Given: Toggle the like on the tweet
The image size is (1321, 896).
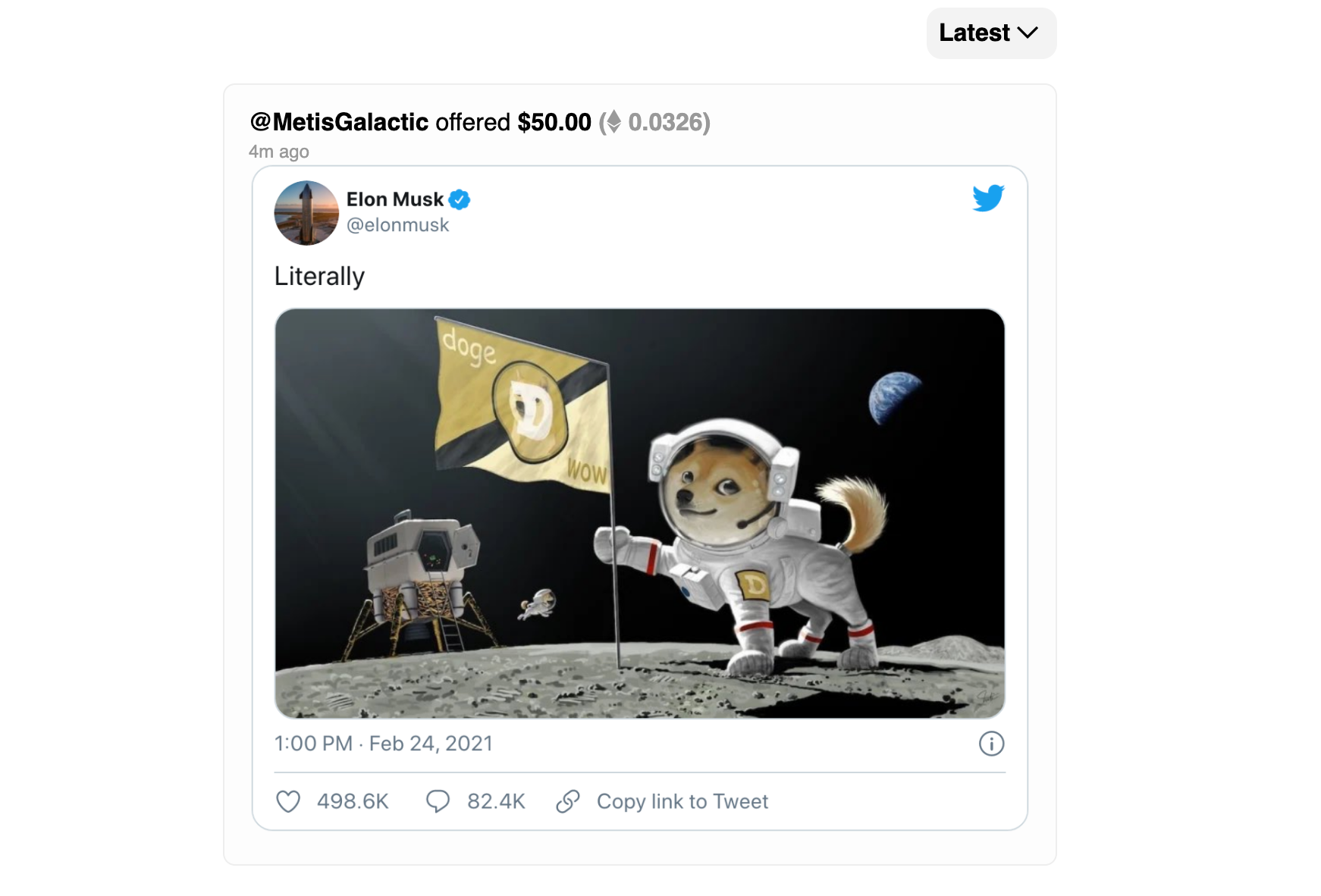Looking at the screenshot, I should [x=290, y=801].
